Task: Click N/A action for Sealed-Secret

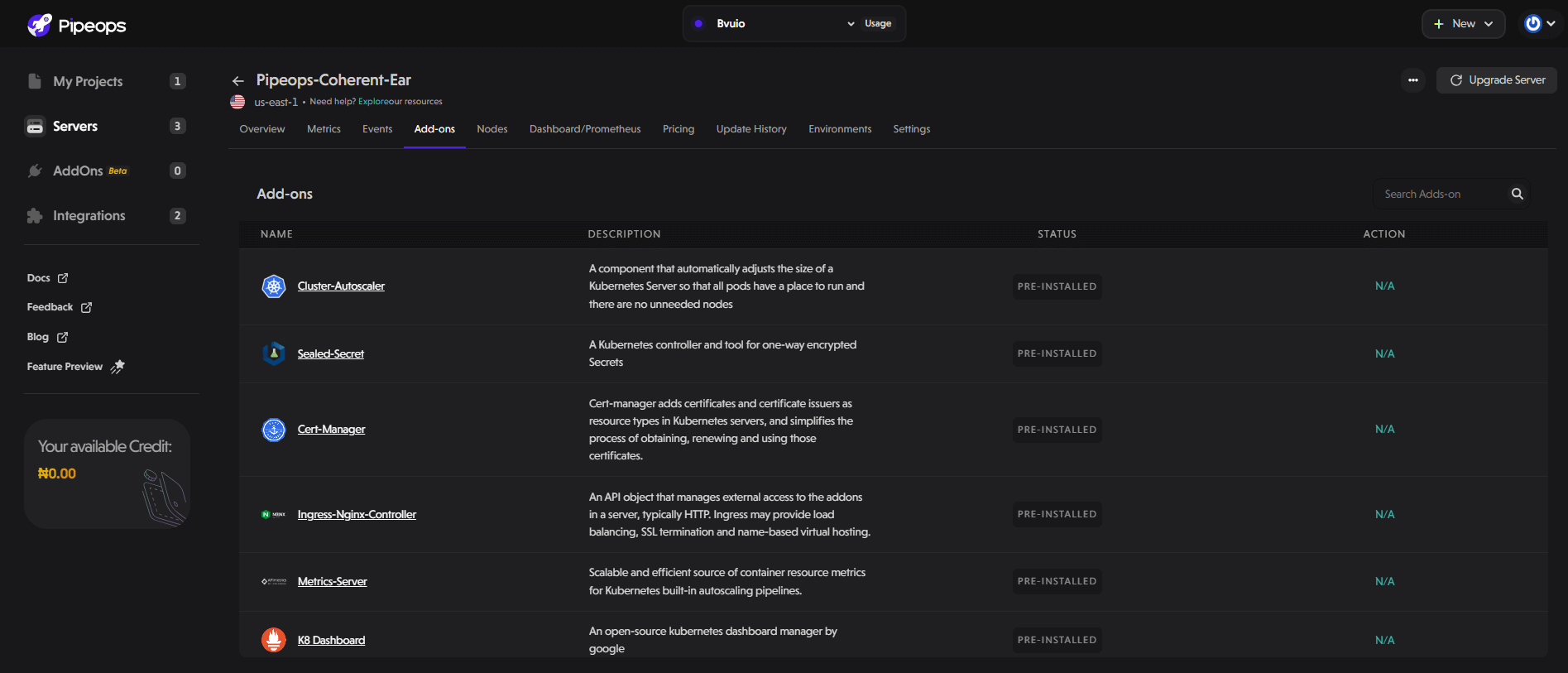Action: point(1384,353)
